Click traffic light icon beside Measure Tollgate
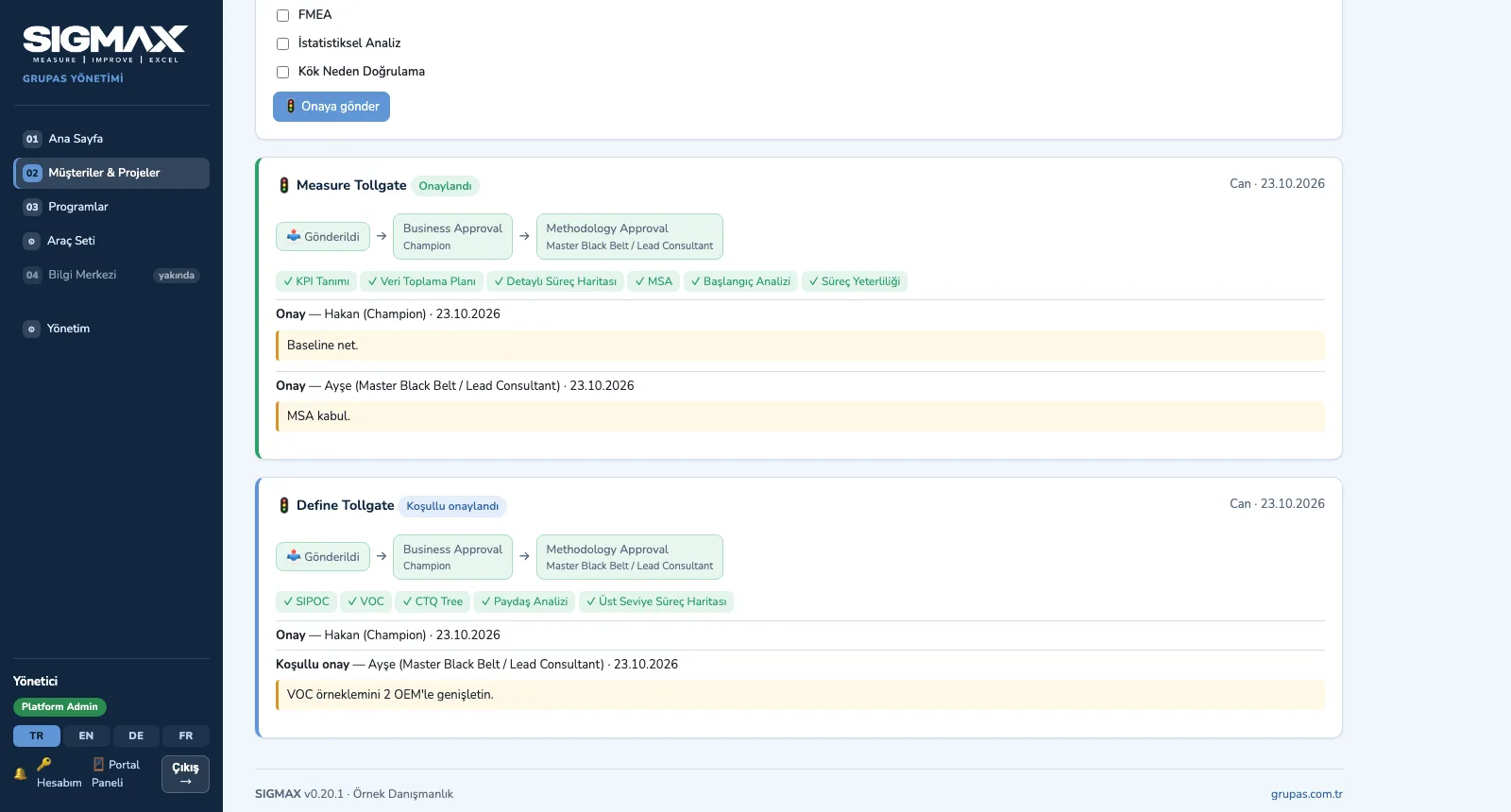 [284, 185]
